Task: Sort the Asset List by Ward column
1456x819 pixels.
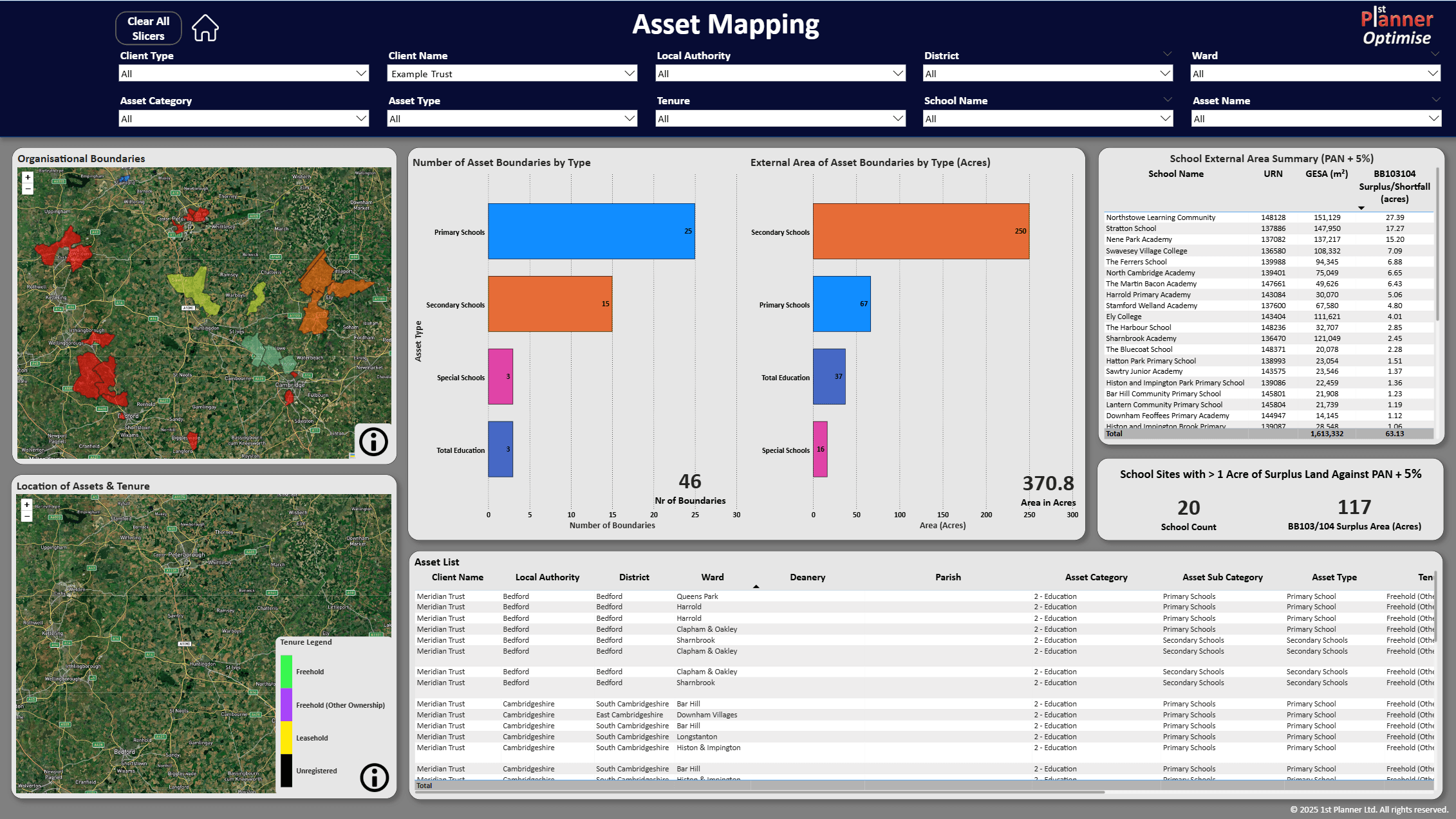Action: pos(712,577)
